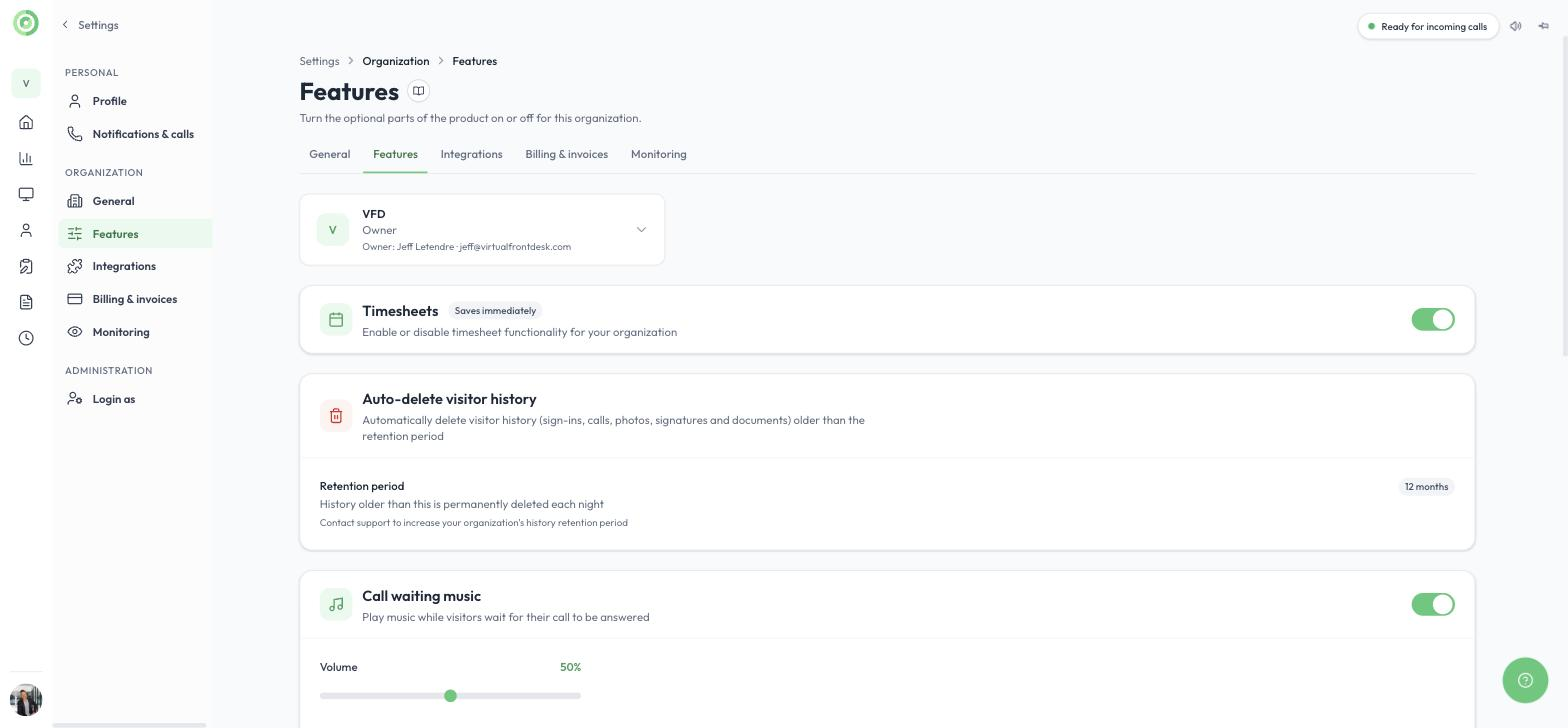Switch to the Integrations tab
Viewport: 1568px width, 728px height.
pos(471,154)
